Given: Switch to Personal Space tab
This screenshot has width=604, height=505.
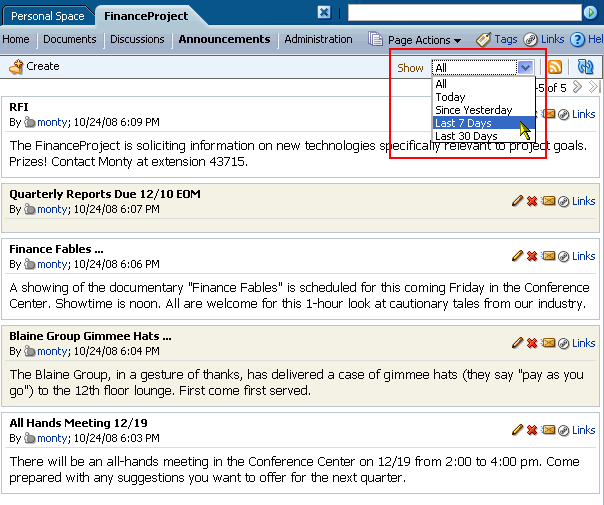Looking at the screenshot, I should click(x=48, y=16).
